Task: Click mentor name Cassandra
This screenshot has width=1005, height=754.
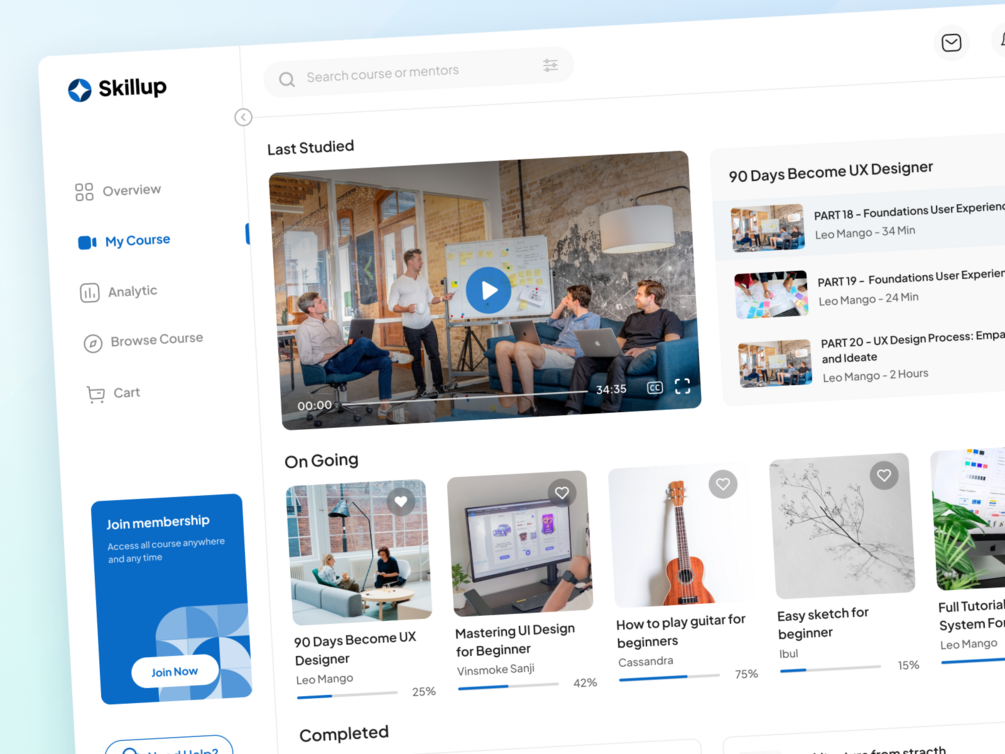Action: click(646, 662)
